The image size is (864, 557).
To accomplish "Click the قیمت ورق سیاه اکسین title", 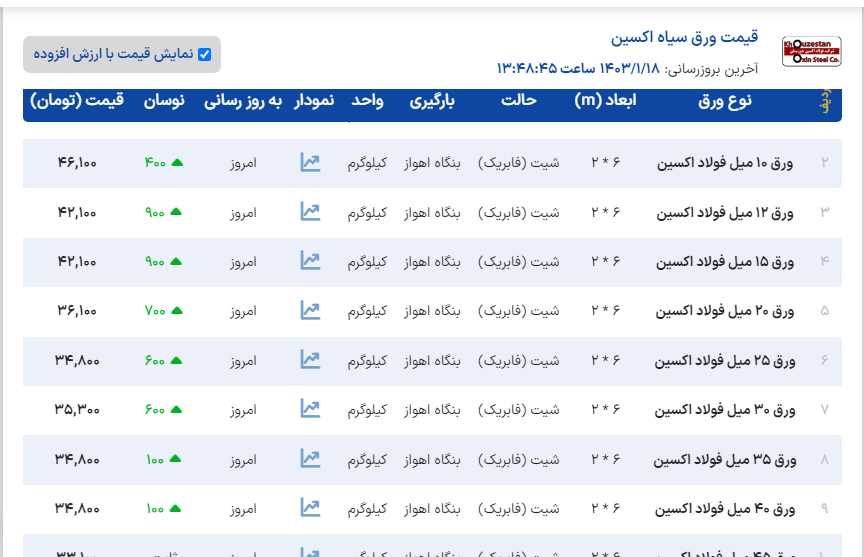I will pos(684,38).
